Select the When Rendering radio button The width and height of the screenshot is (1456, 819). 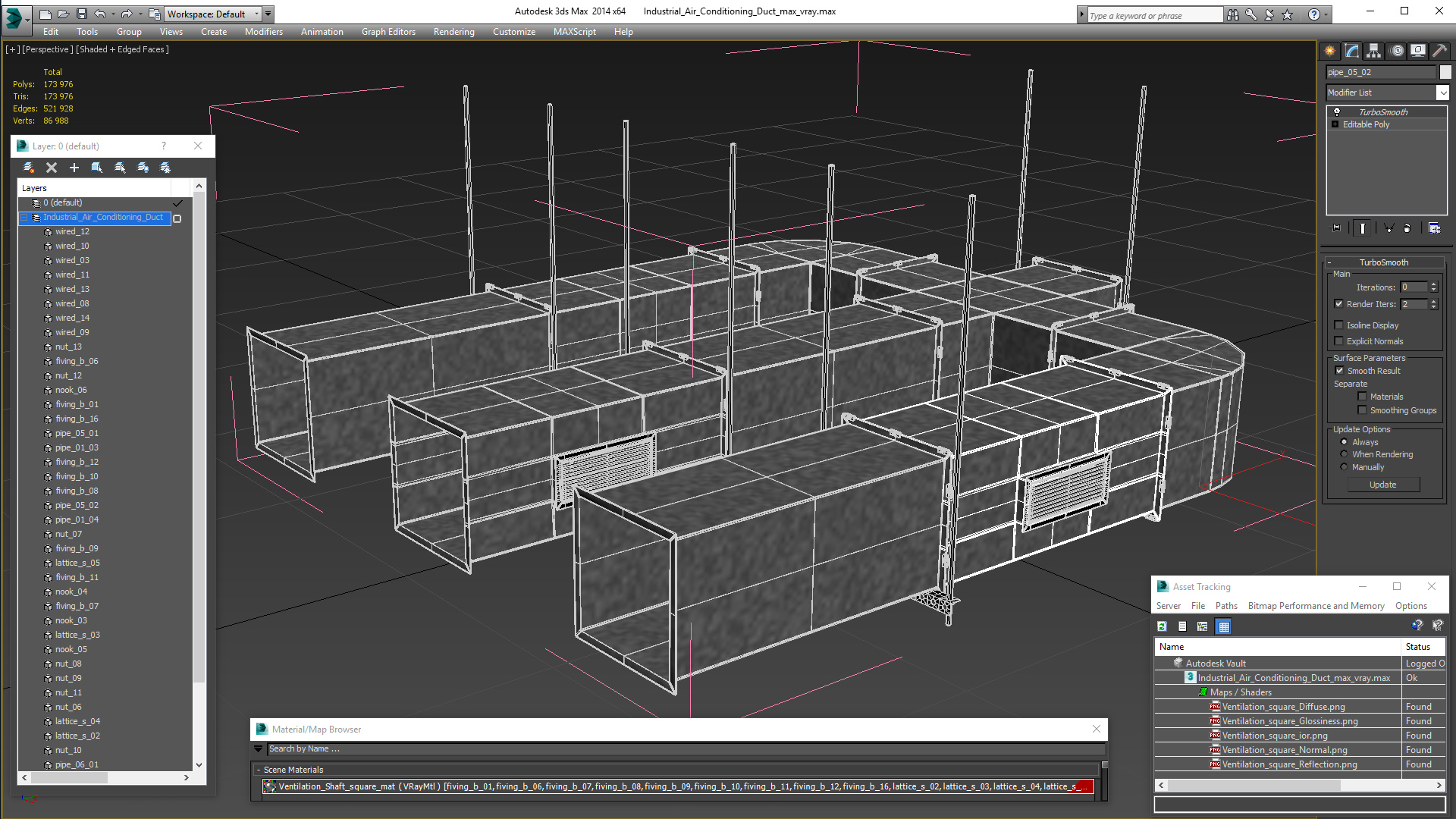[1345, 454]
